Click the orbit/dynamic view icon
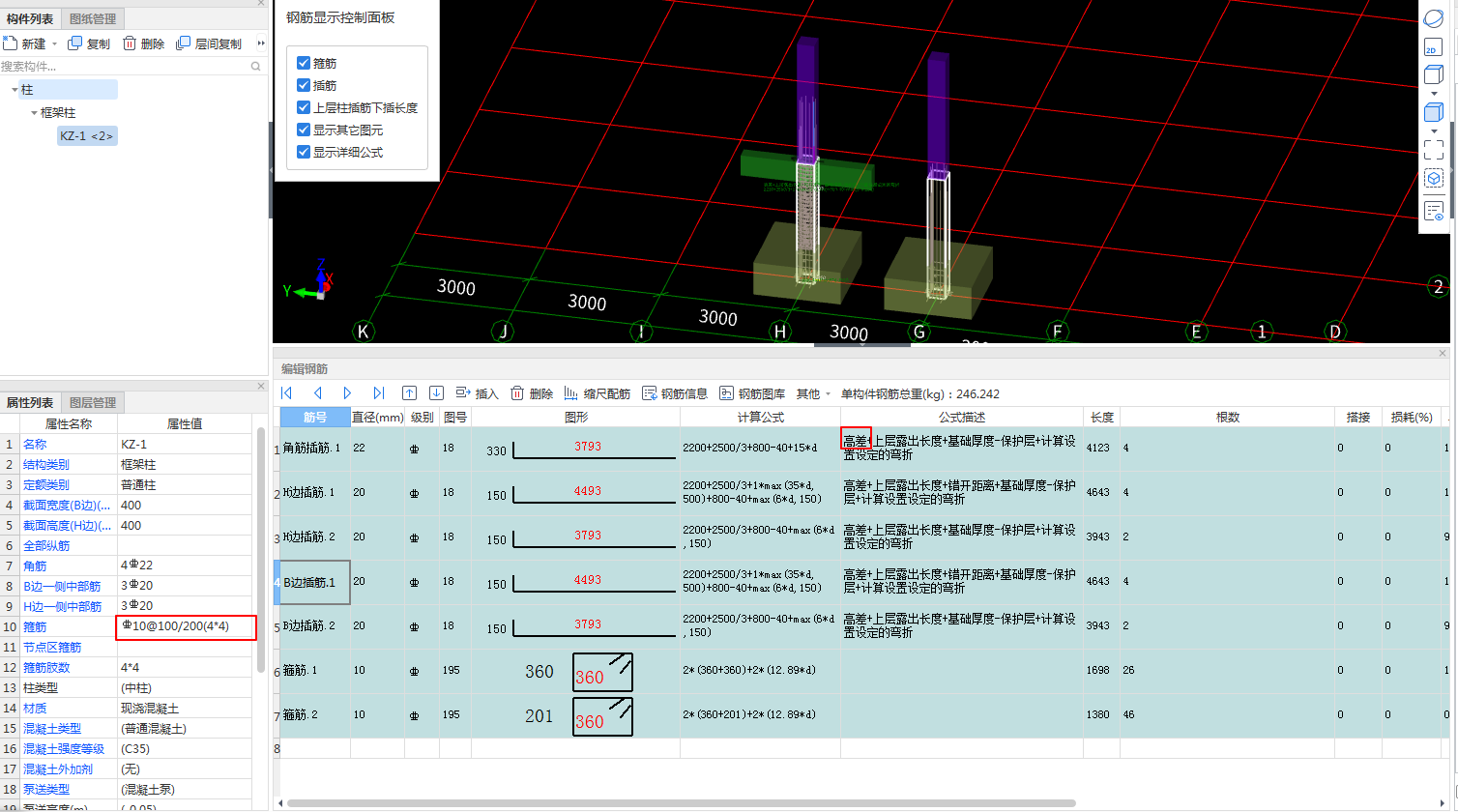 1434,18
